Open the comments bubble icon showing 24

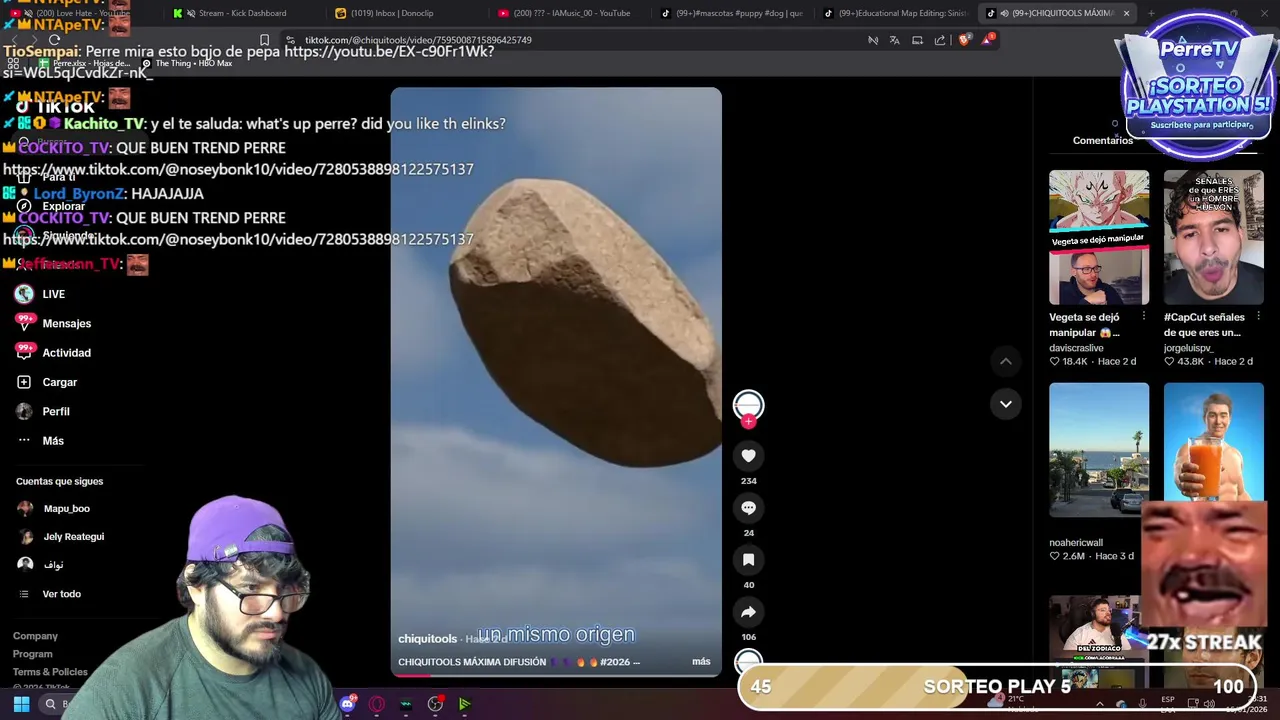click(748, 508)
